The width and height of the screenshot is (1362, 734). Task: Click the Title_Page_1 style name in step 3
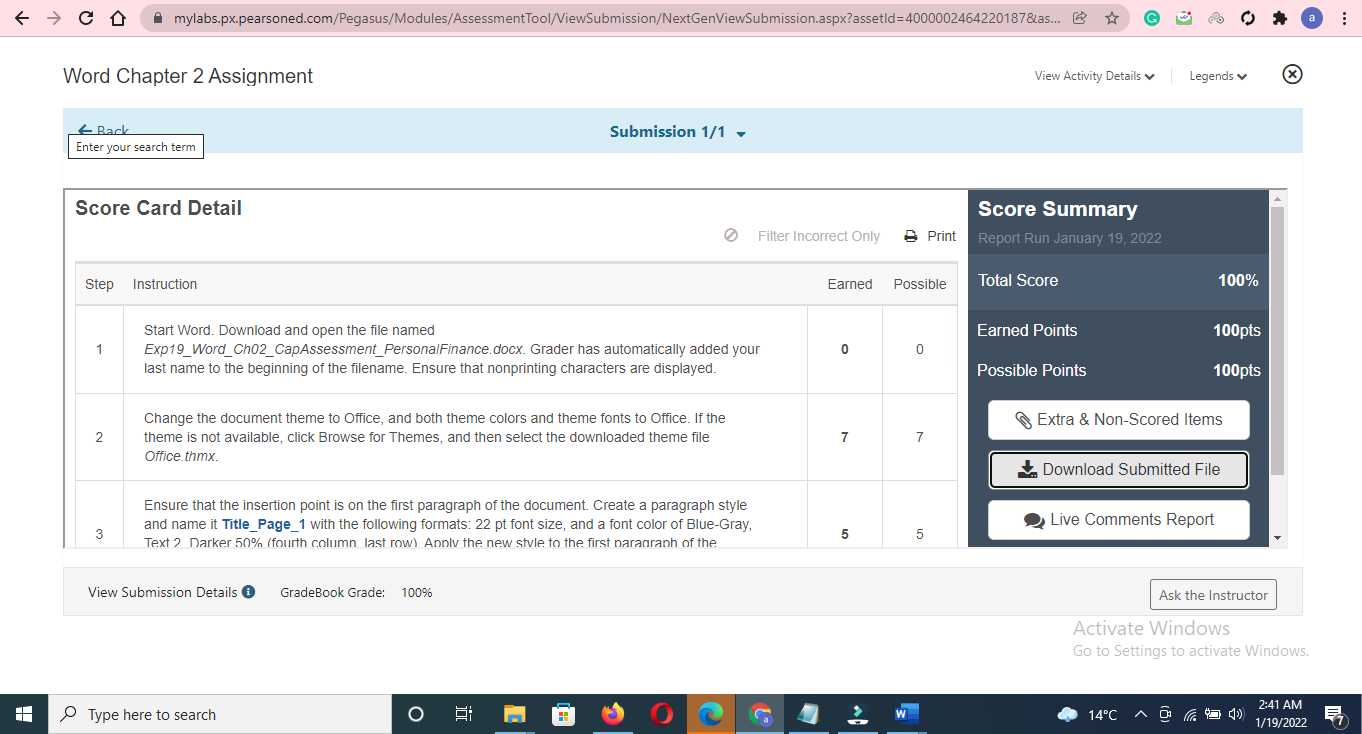click(264, 524)
